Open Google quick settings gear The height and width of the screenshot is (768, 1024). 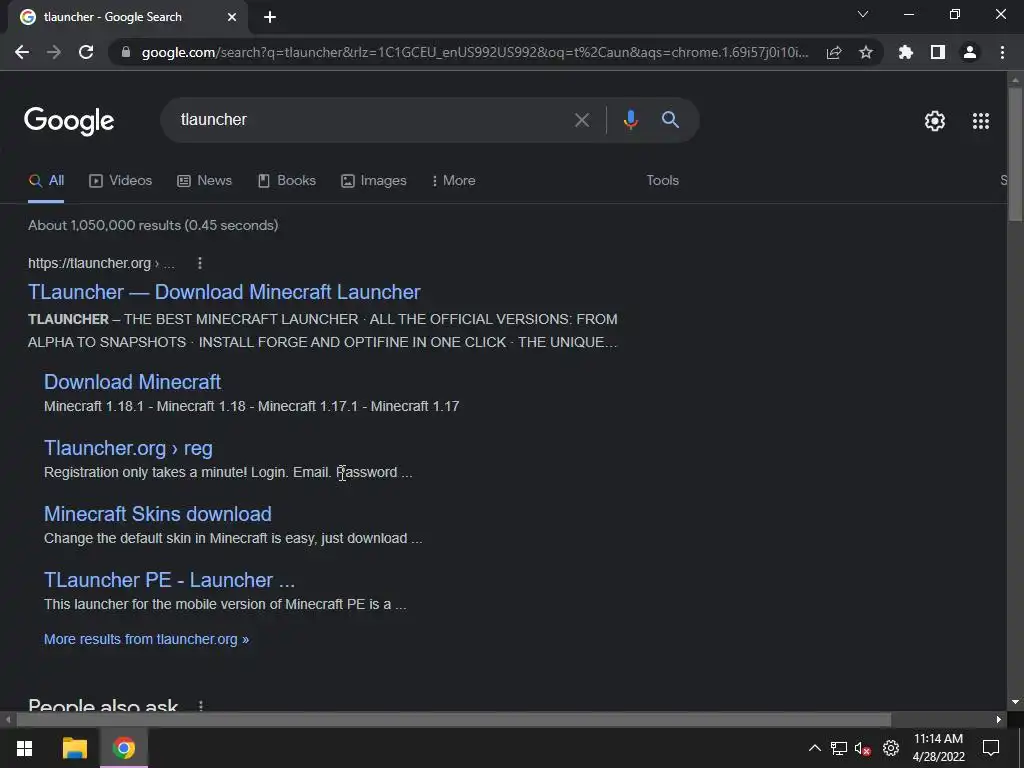[x=935, y=121]
